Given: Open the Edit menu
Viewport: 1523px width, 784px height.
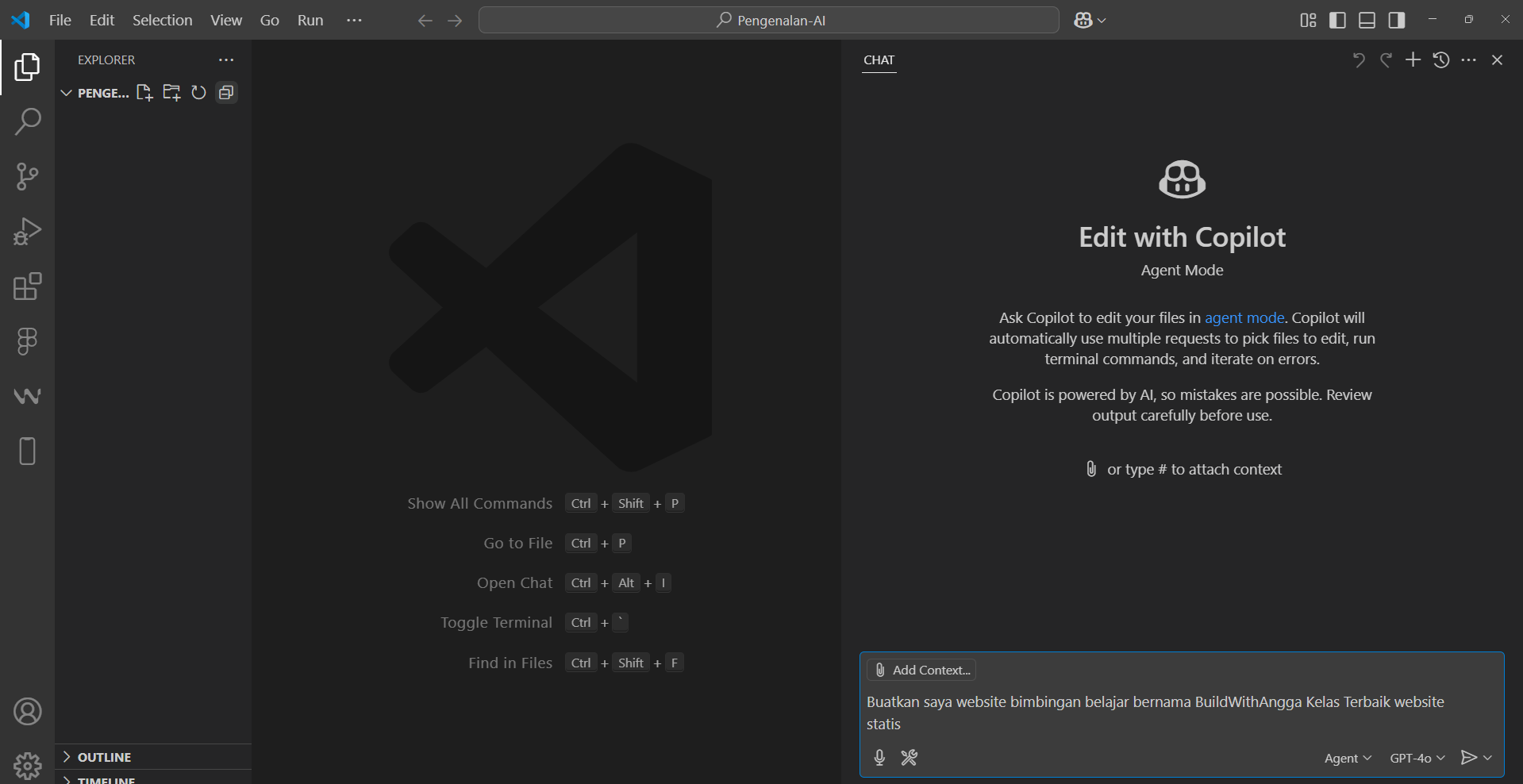Looking at the screenshot, I should click(x=102, y=21).
